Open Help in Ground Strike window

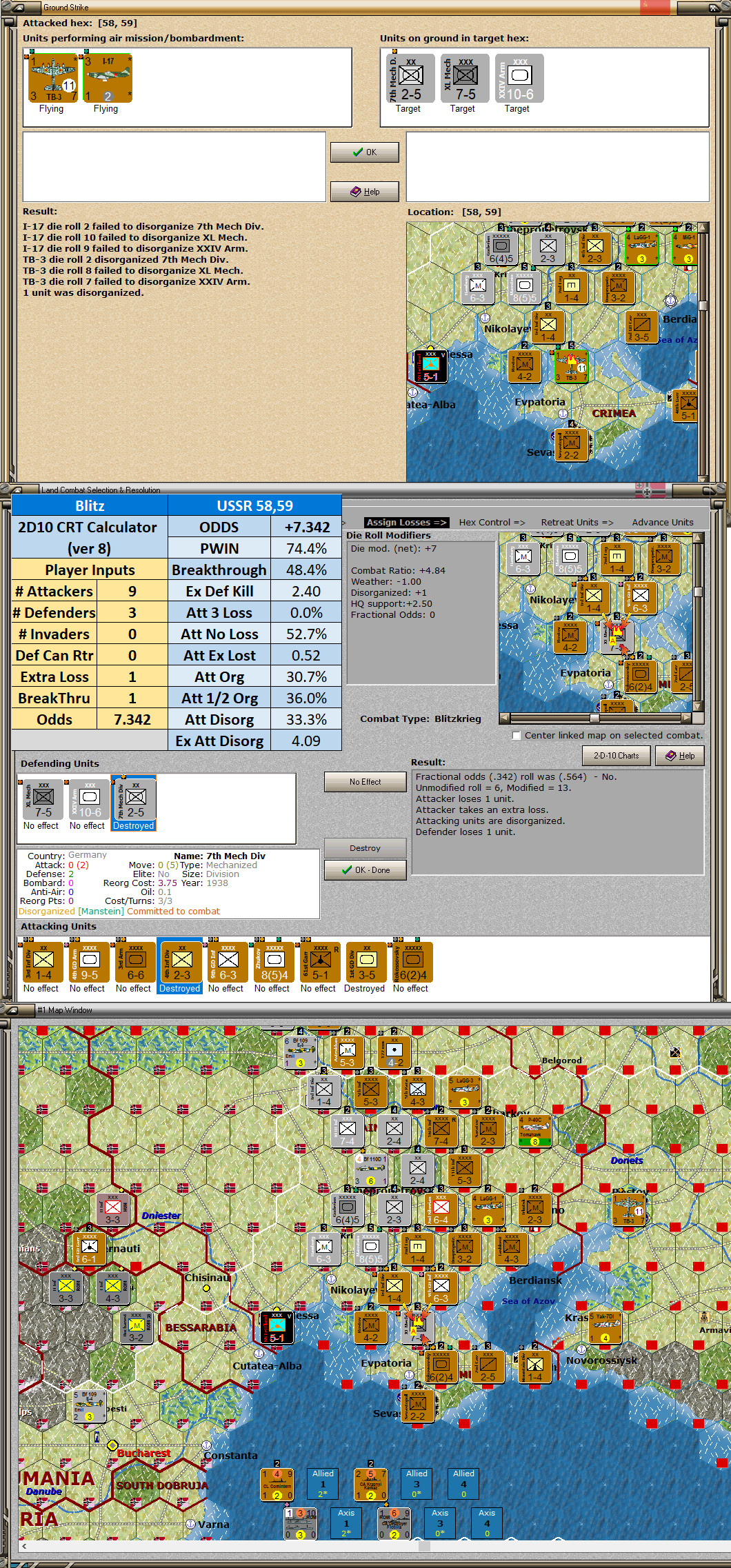[365, 192]
